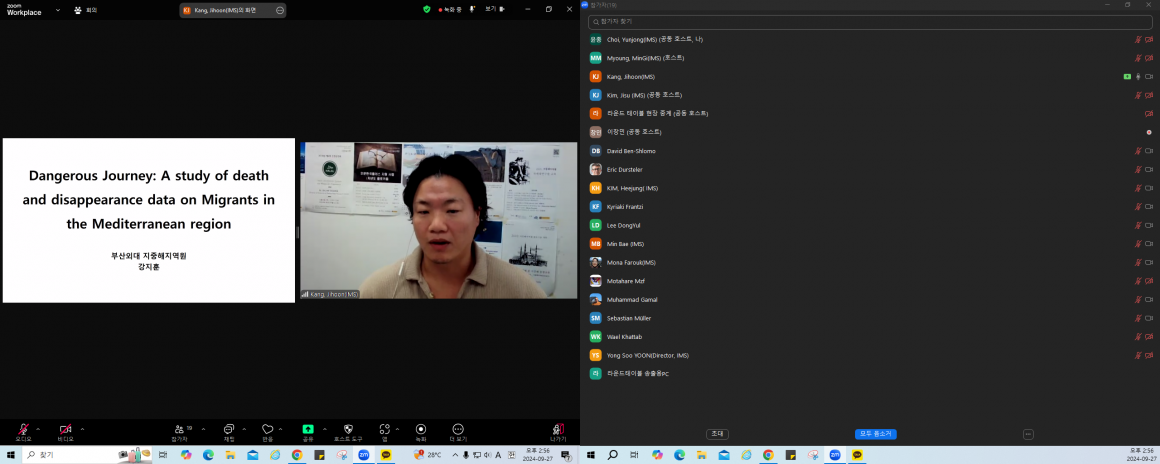Image resolution: width=1160 pixels, height=464 pixels.
Task: Click Muhammad Gamal avatar
Action: (x=596, y=300)
